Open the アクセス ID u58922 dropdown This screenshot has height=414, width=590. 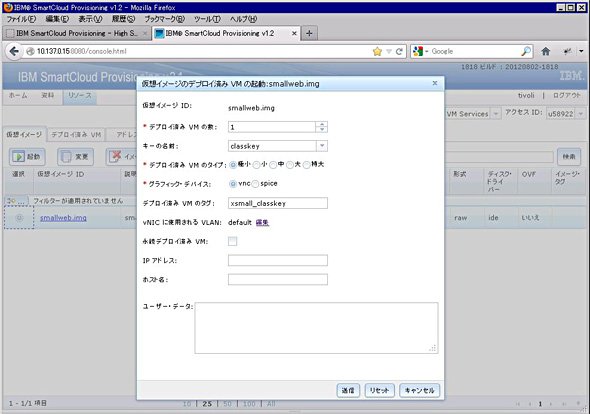[x=581, y=113]
